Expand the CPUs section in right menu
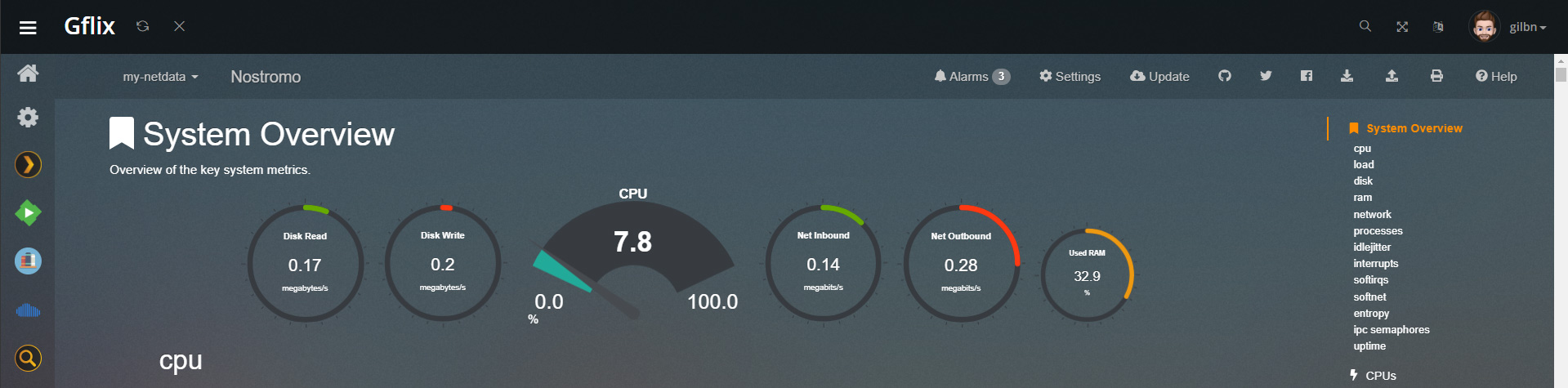The height and width of the screenshot is (388, 1568). 1380,376
